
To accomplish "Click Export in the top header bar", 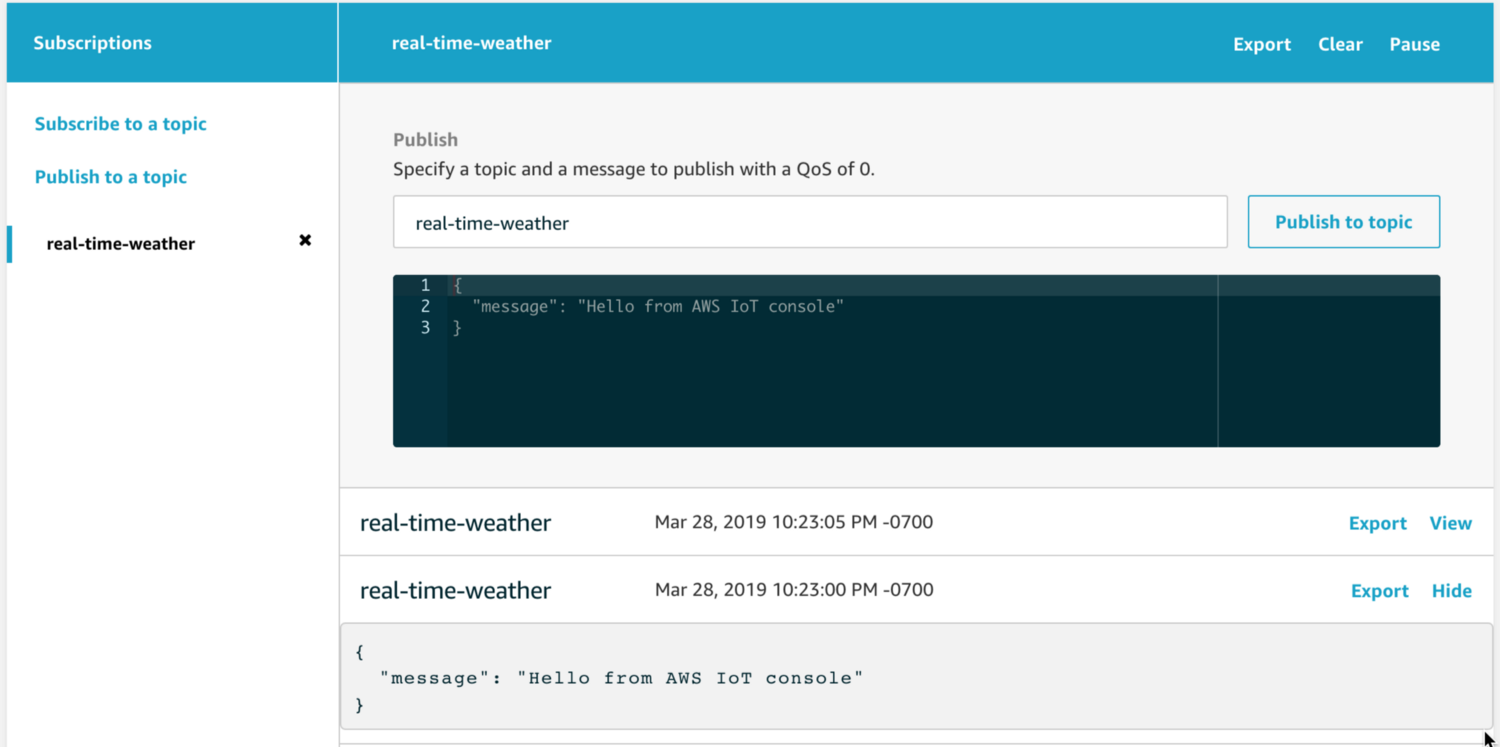I will [x=1262, y=44].
